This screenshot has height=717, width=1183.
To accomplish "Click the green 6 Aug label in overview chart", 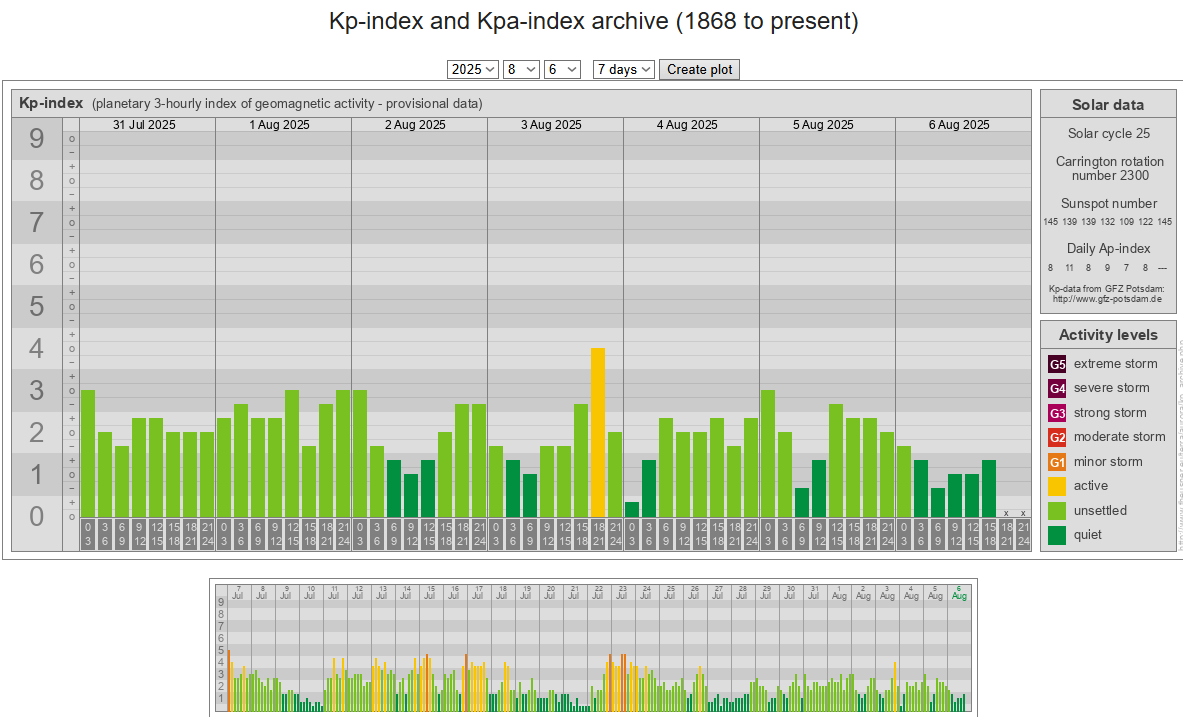I will pyautogui.click(x=959, y=593).
